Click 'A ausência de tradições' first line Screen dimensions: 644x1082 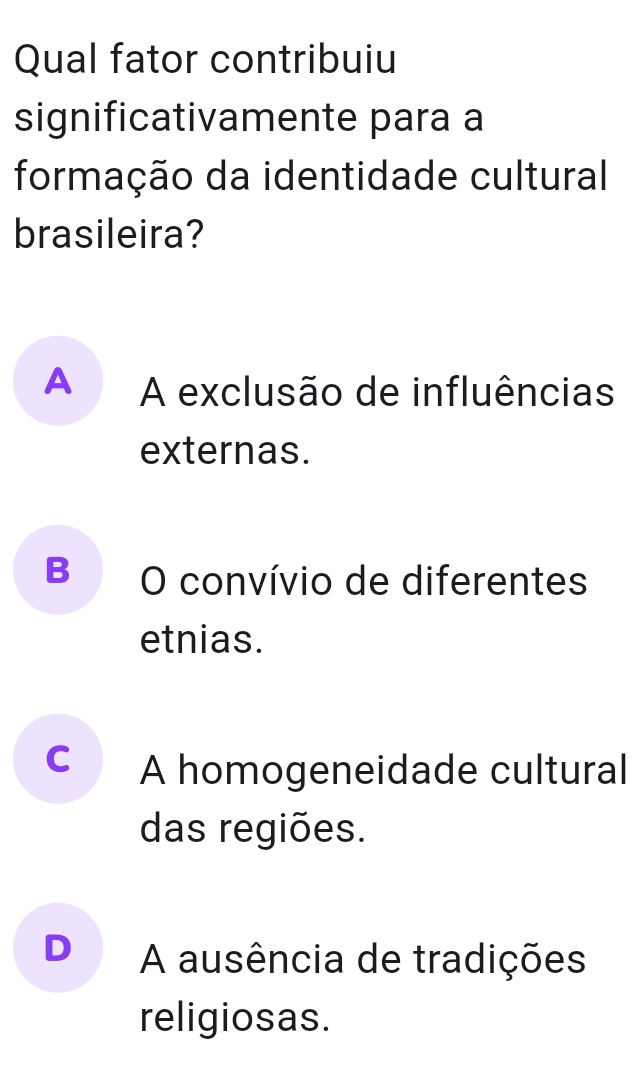click(363, 959)
